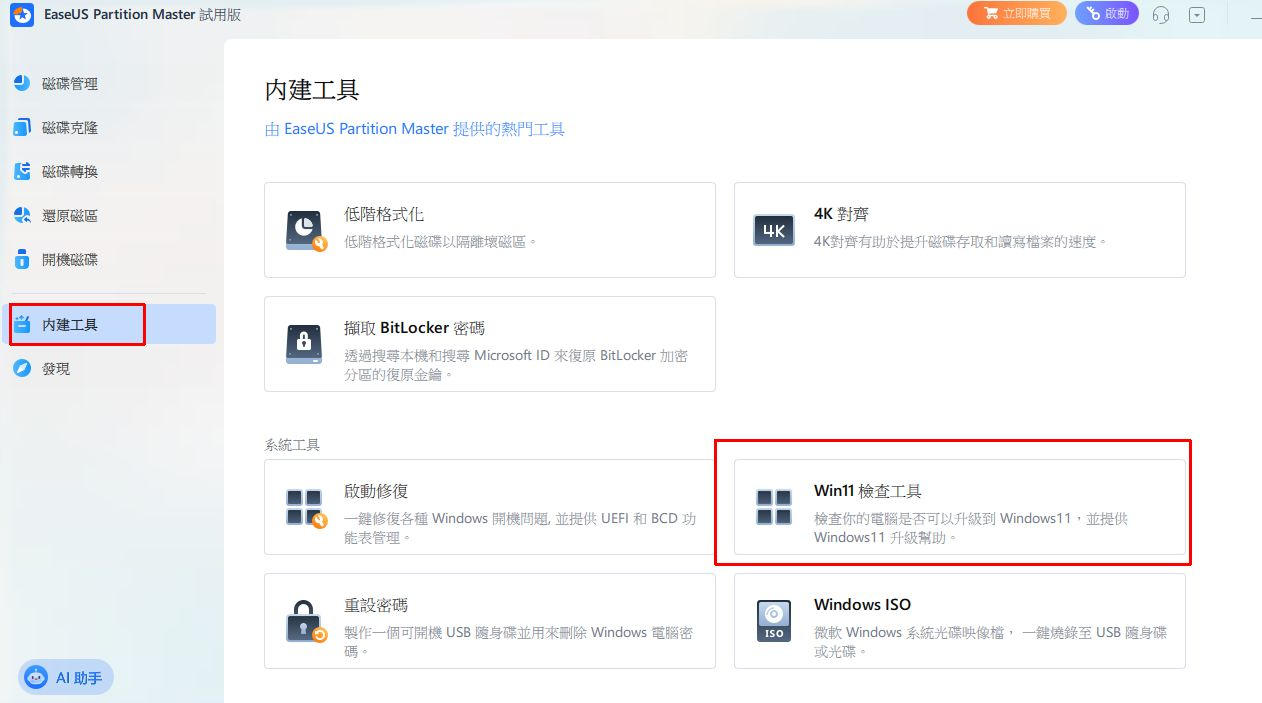Open 還原磁區 partition recovery

(70, 216)
